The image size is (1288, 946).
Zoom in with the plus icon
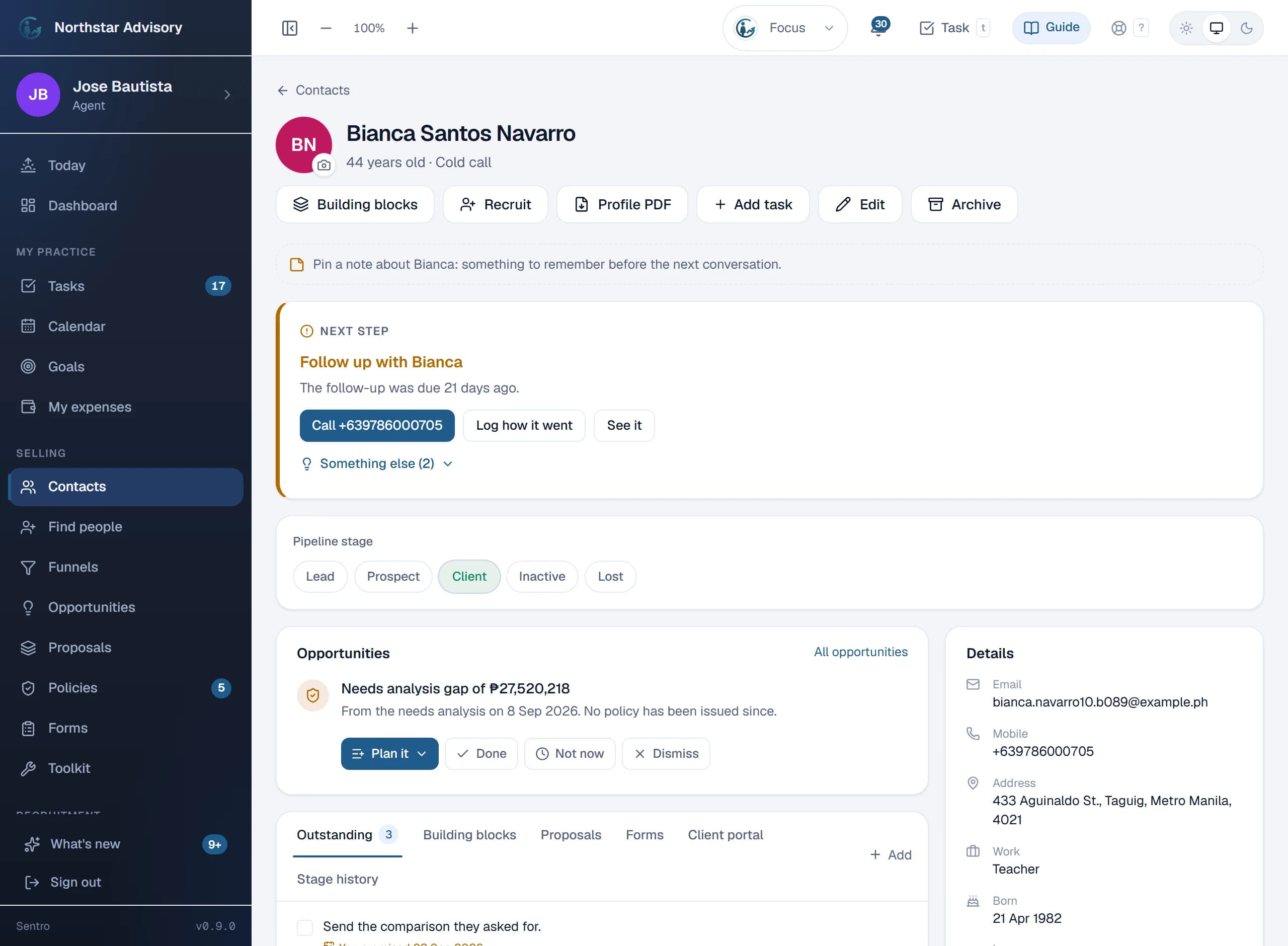click(412, 28)
